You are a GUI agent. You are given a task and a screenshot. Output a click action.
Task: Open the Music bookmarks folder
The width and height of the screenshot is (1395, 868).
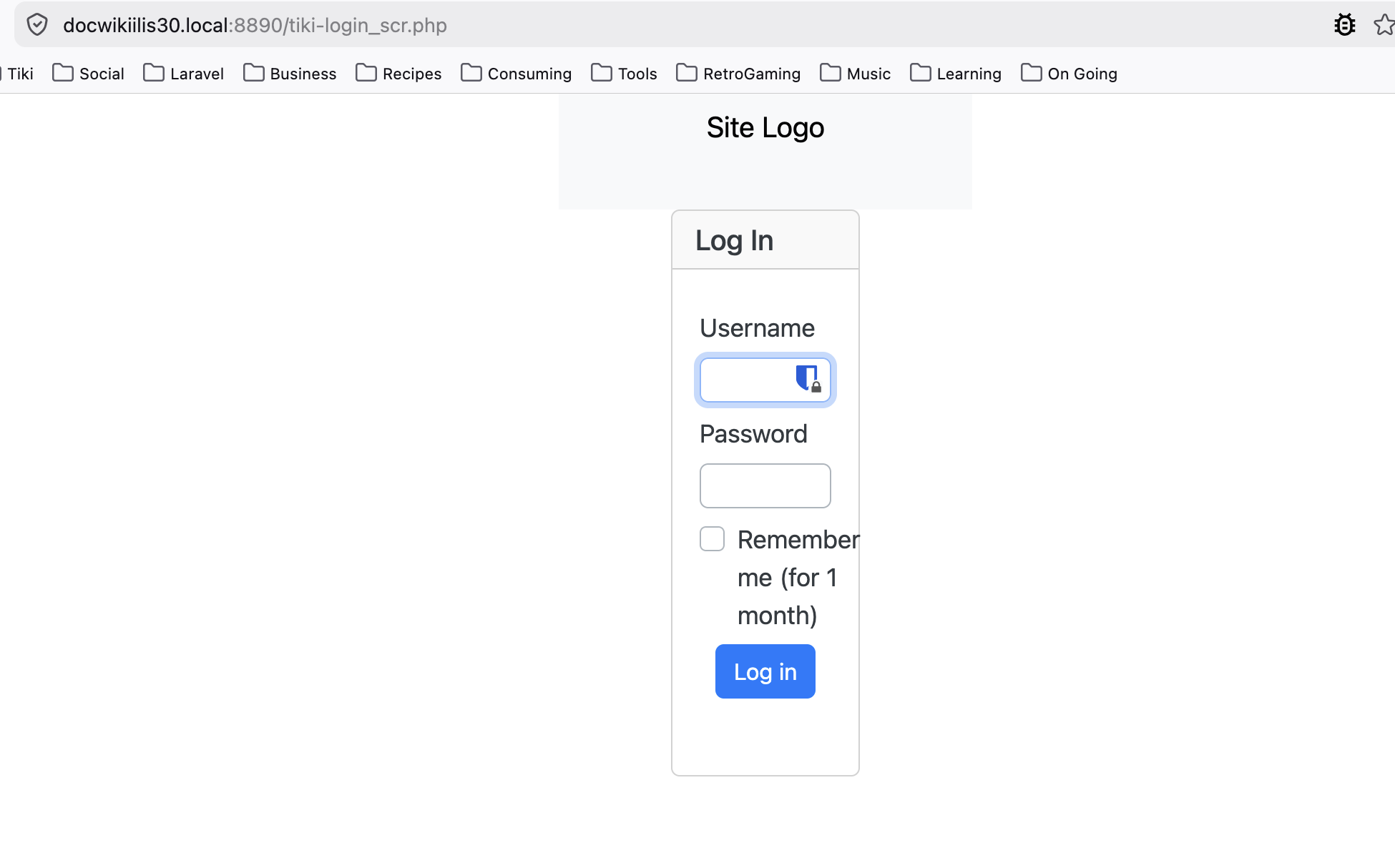(856, 74)
